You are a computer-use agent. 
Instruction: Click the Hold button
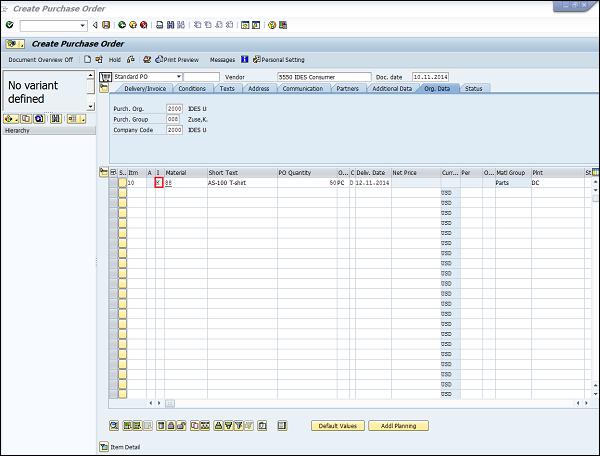(x=114, y=60)
